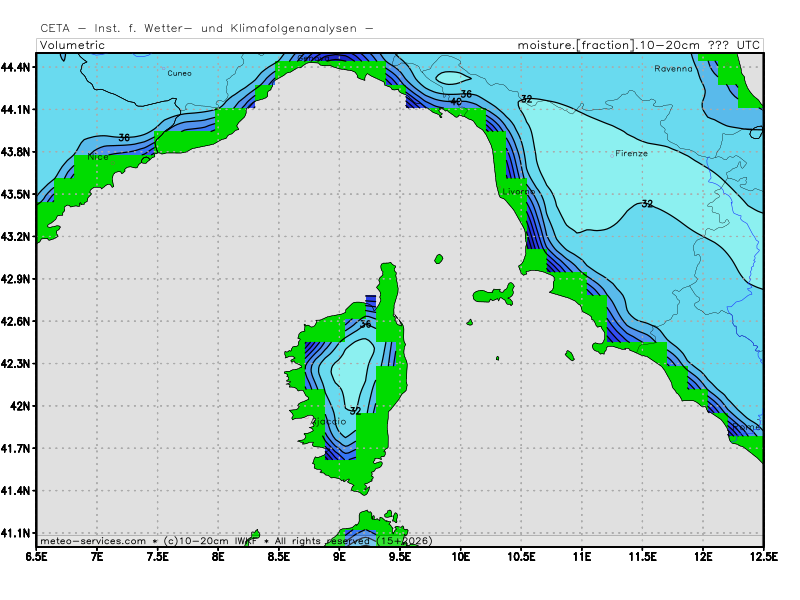Click the 36 contour label near Nice
800x600 pixels.
coord(124,137)
